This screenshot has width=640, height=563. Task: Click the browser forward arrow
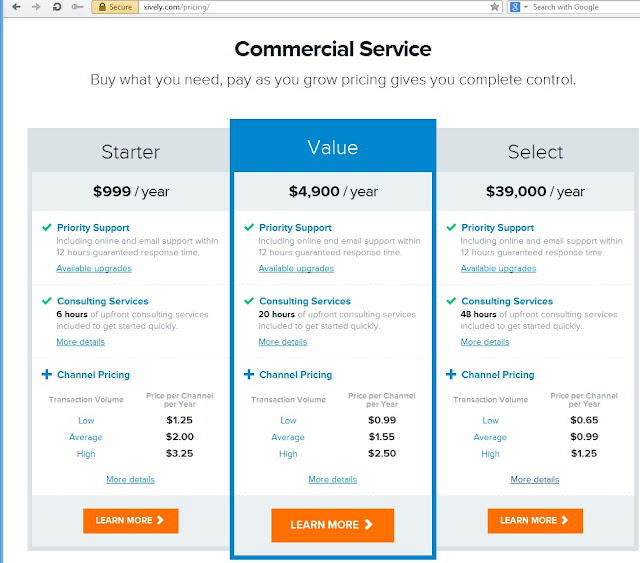pyautogui.click(x=37, y=7)
